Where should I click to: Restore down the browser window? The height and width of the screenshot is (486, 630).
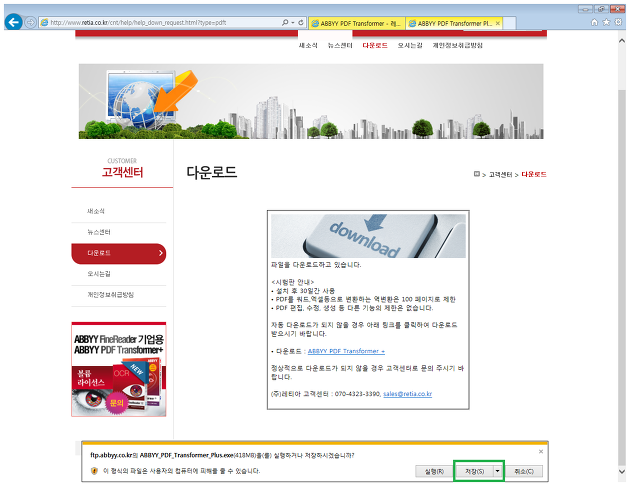601,9
